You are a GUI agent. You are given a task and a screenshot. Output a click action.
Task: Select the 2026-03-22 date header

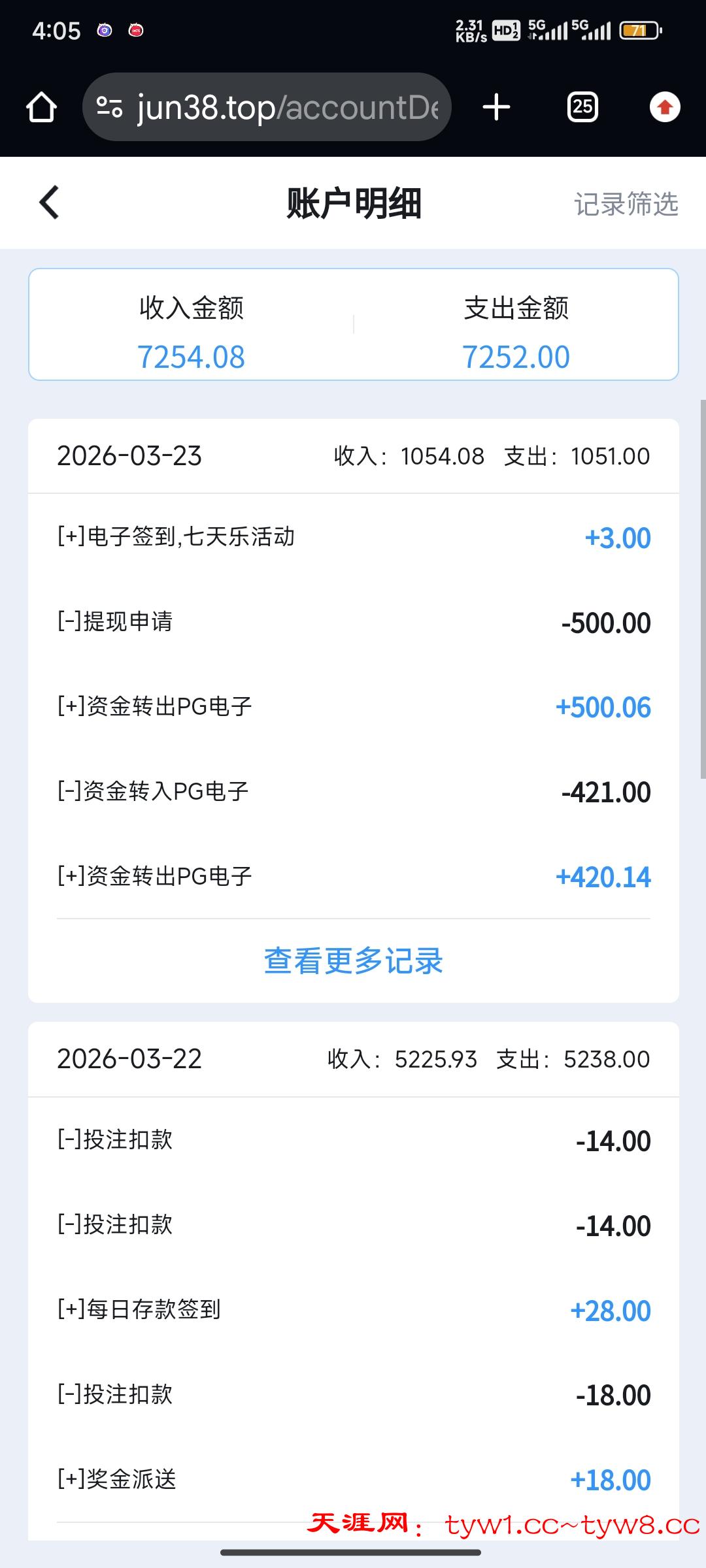click(x=129, y=1059)
